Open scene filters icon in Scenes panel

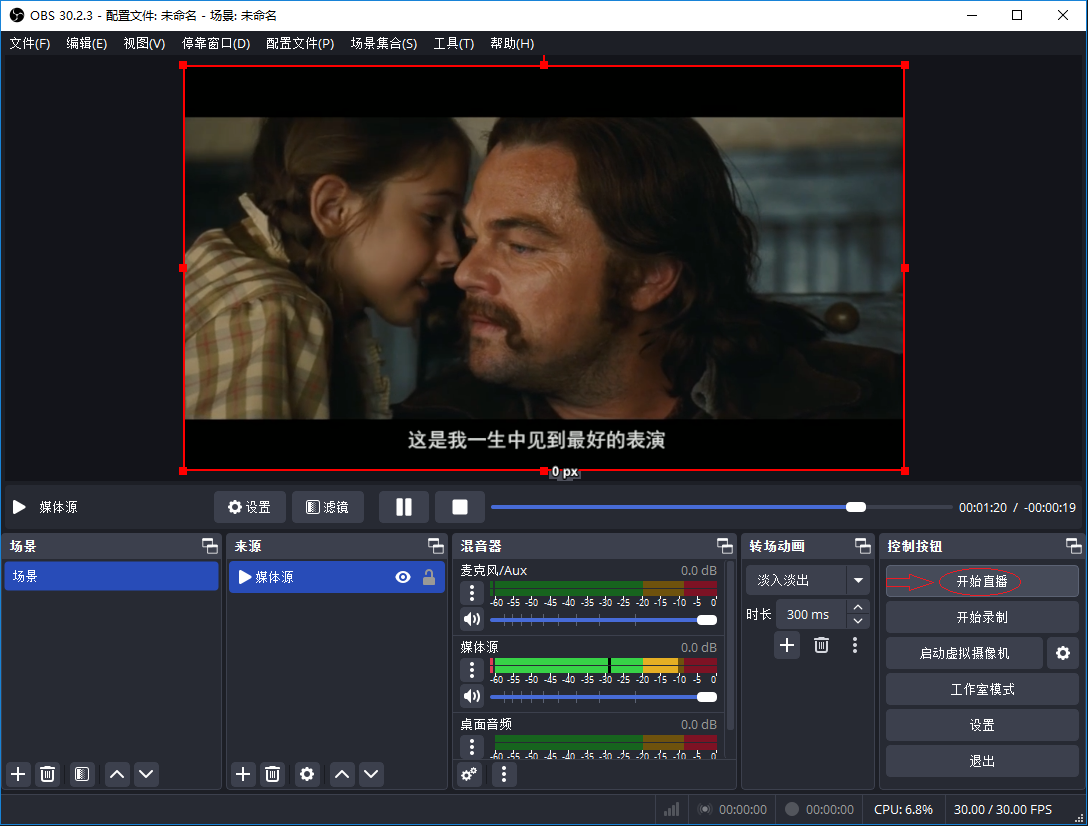tap(82, 774)
